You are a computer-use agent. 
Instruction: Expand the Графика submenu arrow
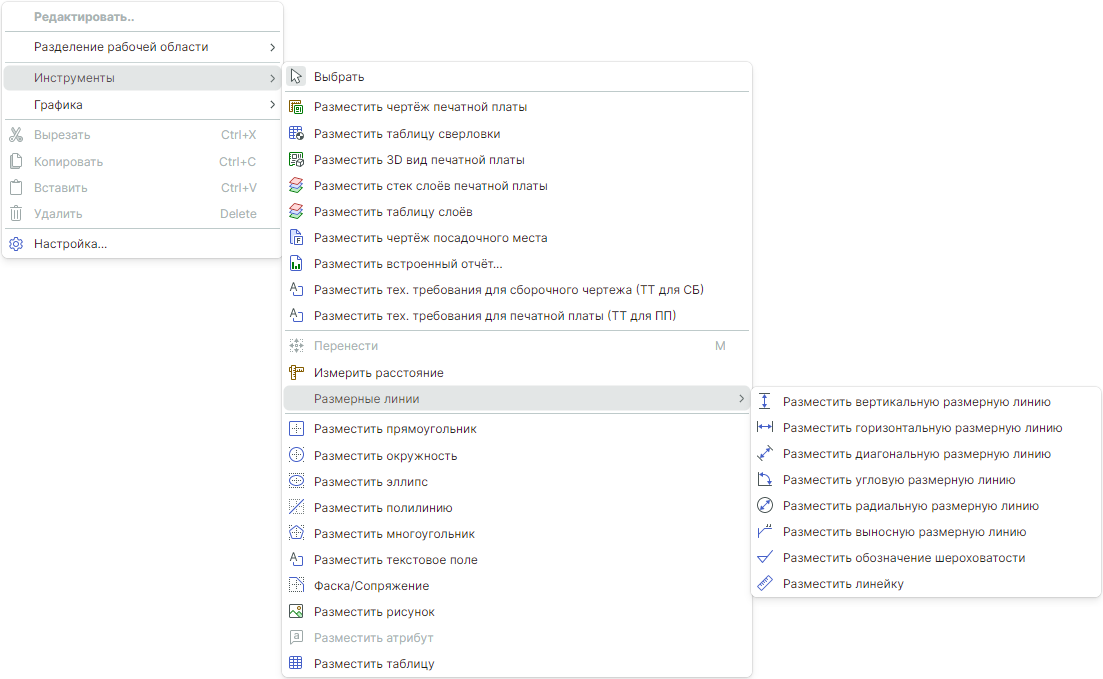click(272, 105)
